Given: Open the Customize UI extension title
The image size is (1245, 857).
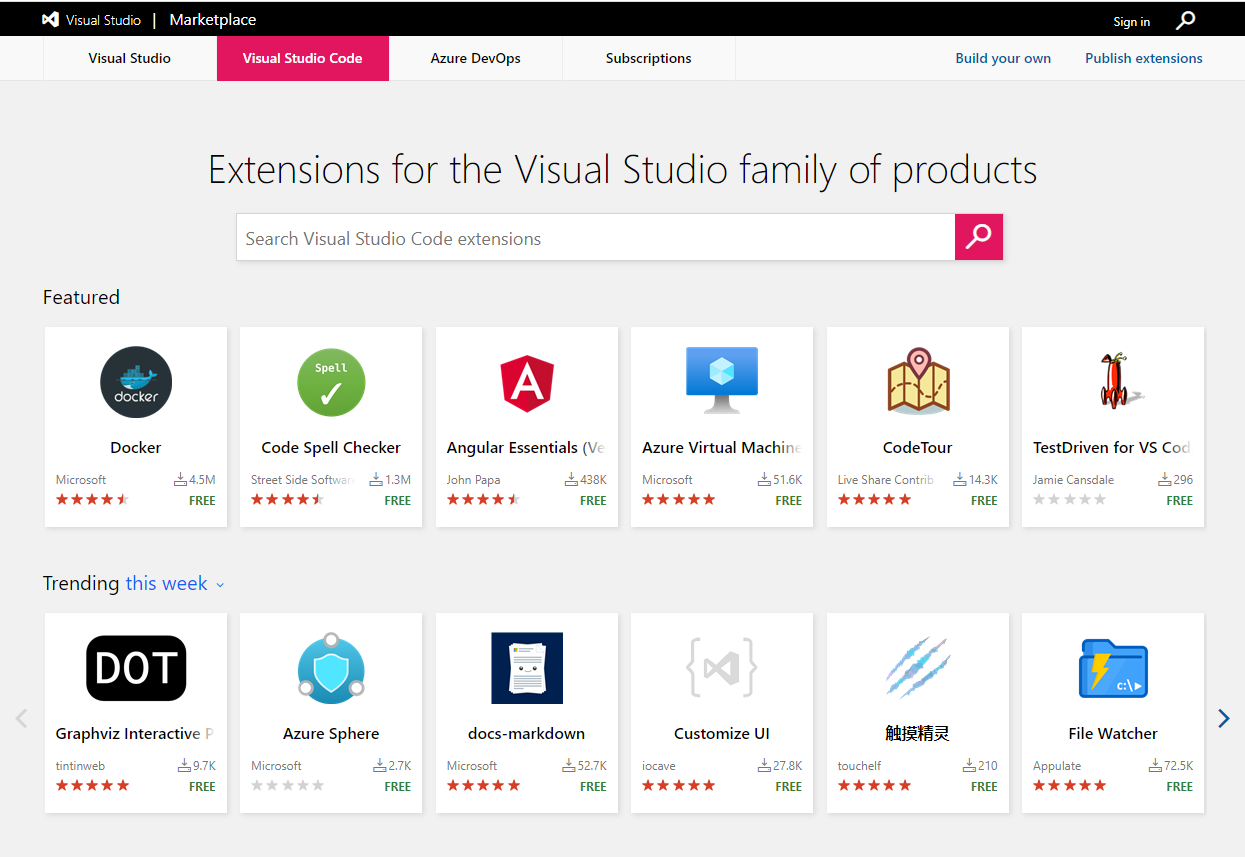Looking at the screenshot, I should tap(722, 733).
